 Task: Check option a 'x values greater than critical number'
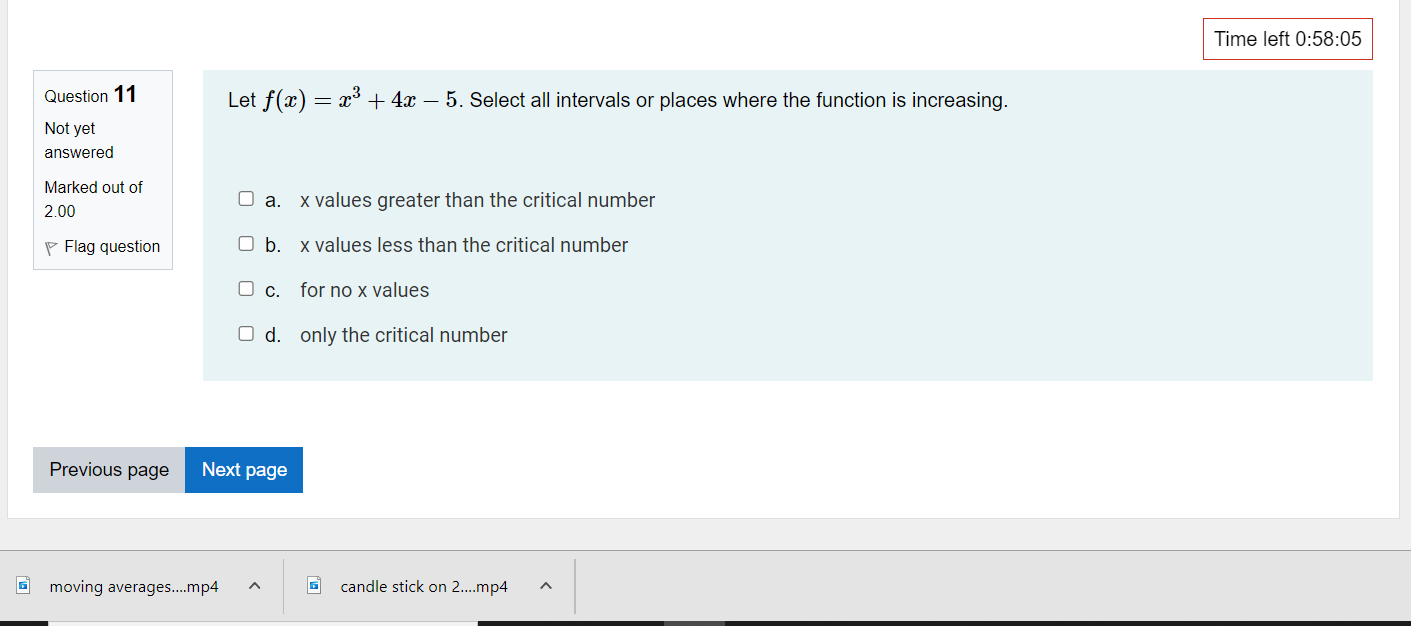pyautogui.click(x=246, y=198)
